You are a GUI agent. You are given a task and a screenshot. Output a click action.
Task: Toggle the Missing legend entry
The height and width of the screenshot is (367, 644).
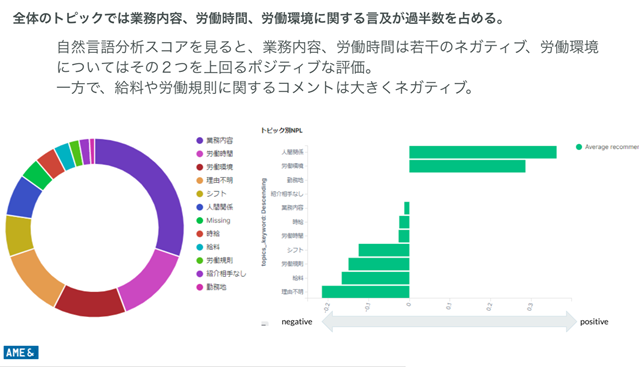tap(214, 220)
